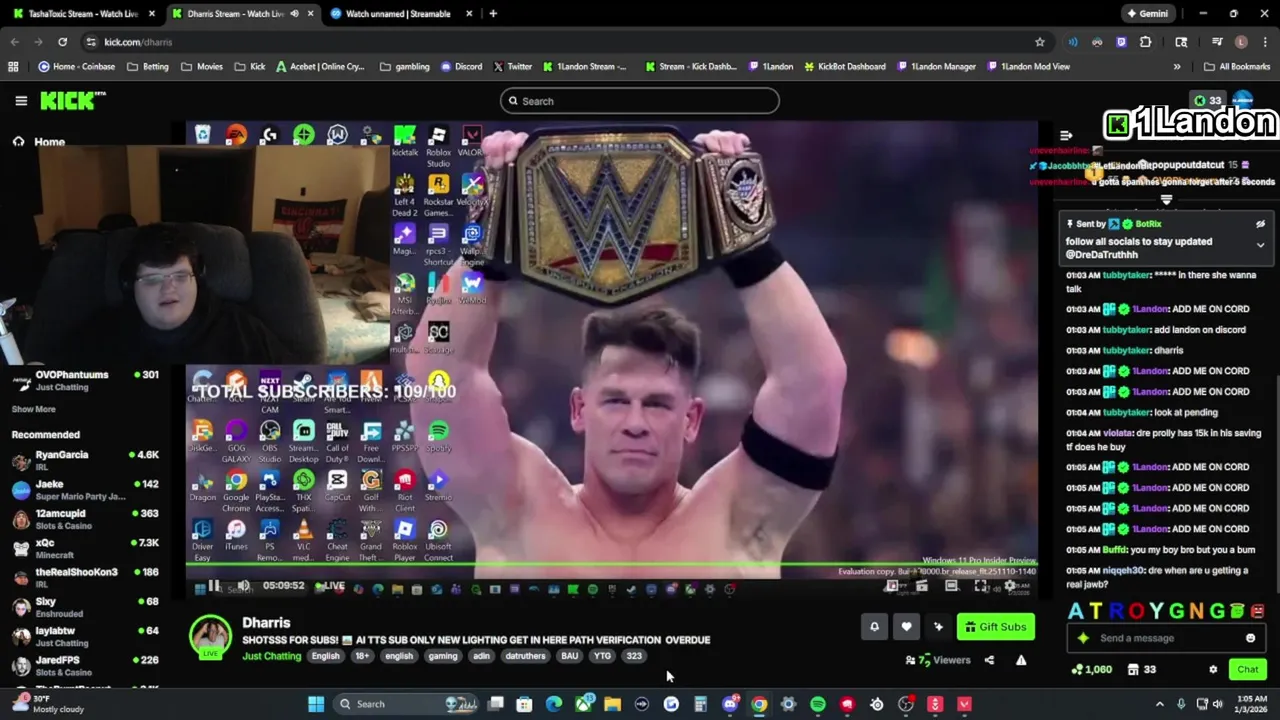This screenshot has height=720, width=1280.
Task: Select the '18+' stream tag
Action: click(362, 656)
